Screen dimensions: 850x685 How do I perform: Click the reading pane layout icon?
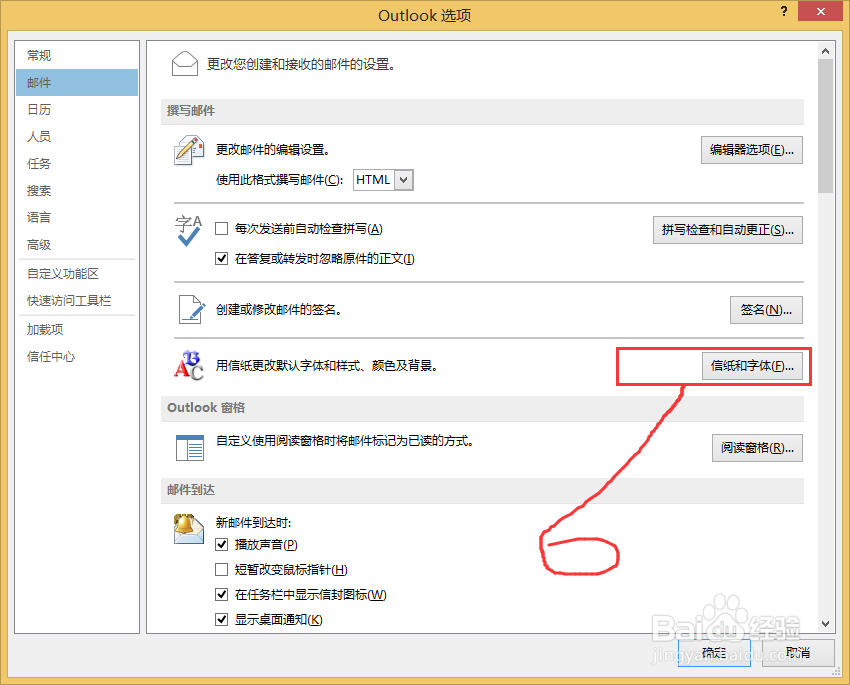pyautogui.click(x=190, y=448)
